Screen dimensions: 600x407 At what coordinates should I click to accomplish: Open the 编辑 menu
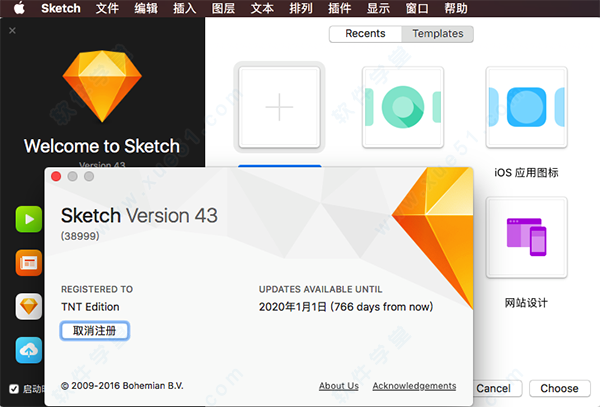(146, 8)
